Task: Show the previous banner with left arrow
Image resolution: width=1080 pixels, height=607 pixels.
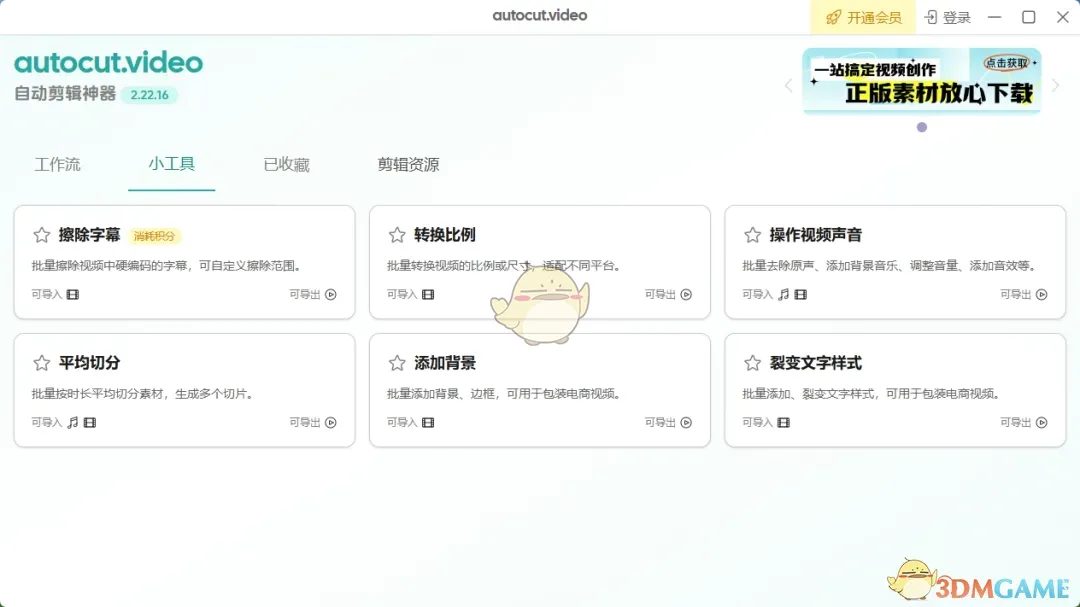Action: point(788,86)
